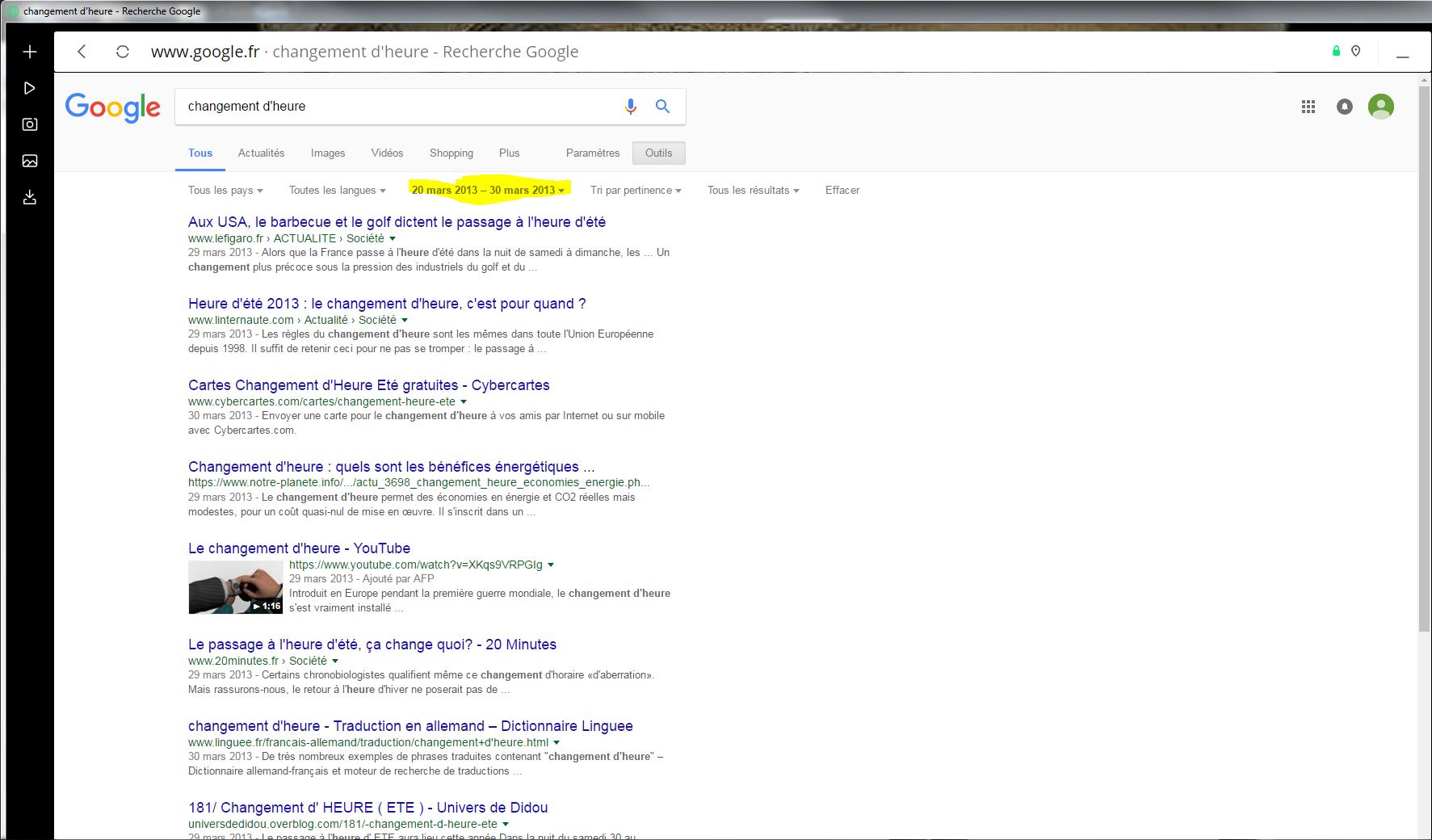
Task: Open a new tab with plus icon
Action: 30,52
